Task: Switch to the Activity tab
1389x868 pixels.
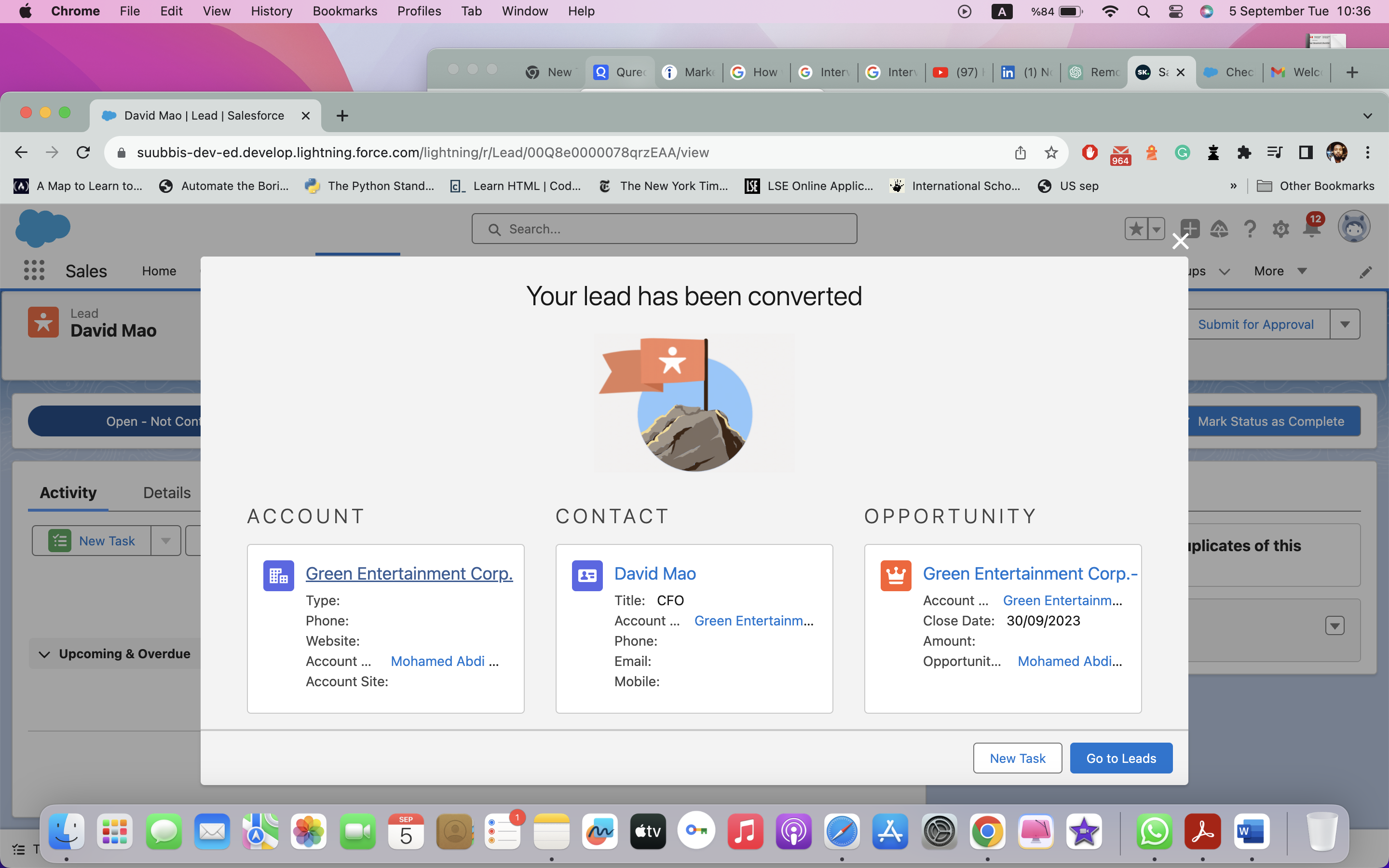Action: tap(68, 492)
